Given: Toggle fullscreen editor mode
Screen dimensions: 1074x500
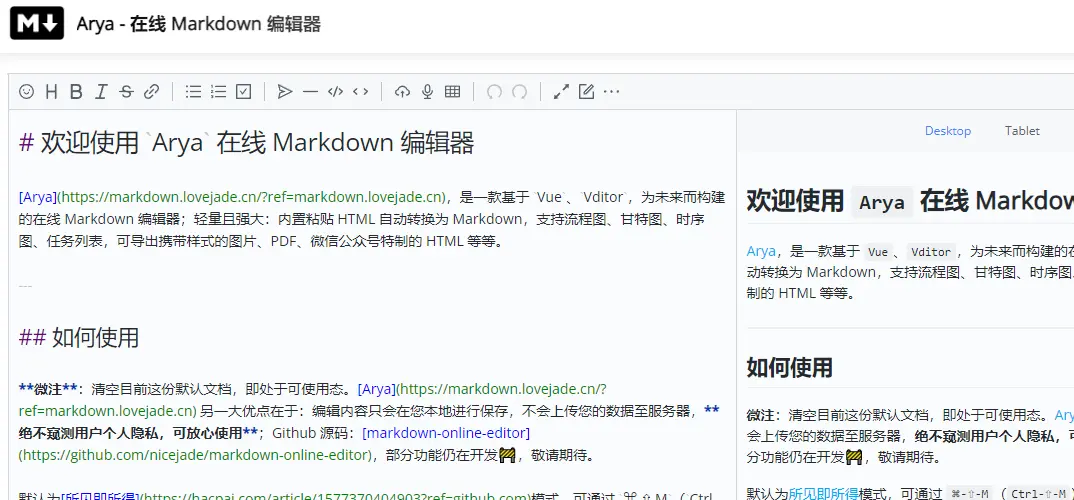Looking at the screenshot, I should pos(561,92).
